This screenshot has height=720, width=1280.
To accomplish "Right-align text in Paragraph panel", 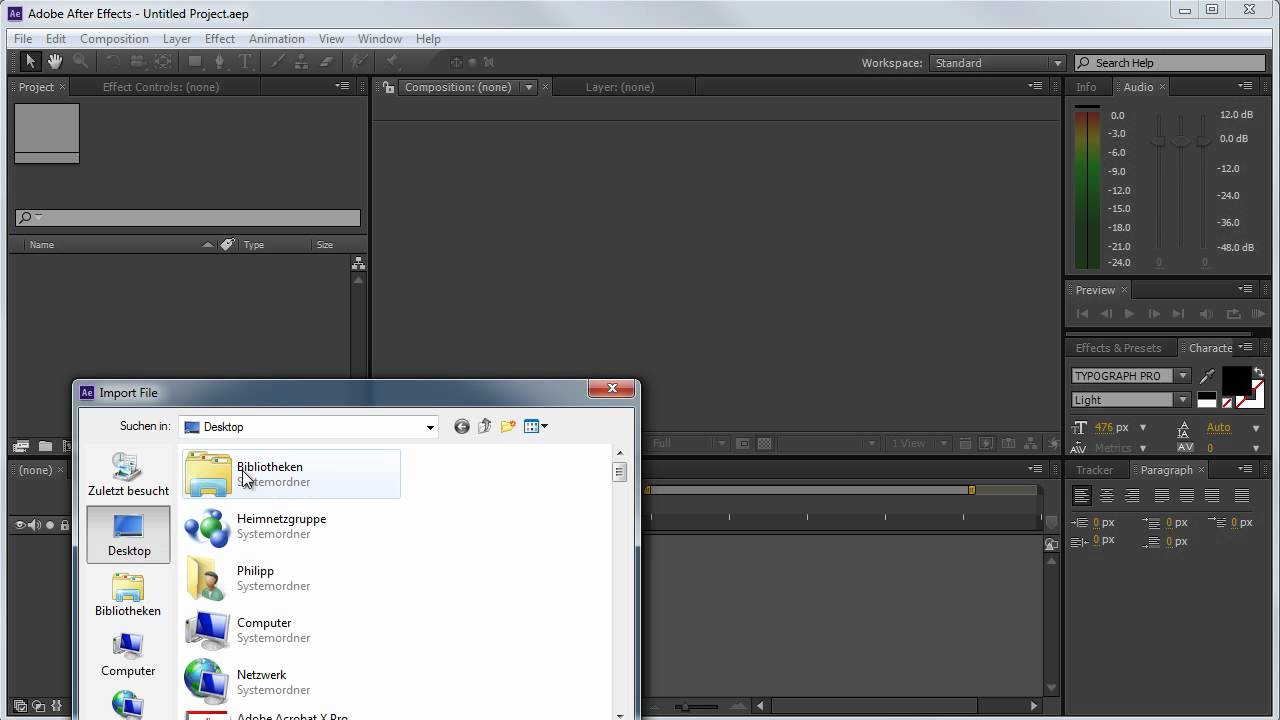I will point(1132,496).
